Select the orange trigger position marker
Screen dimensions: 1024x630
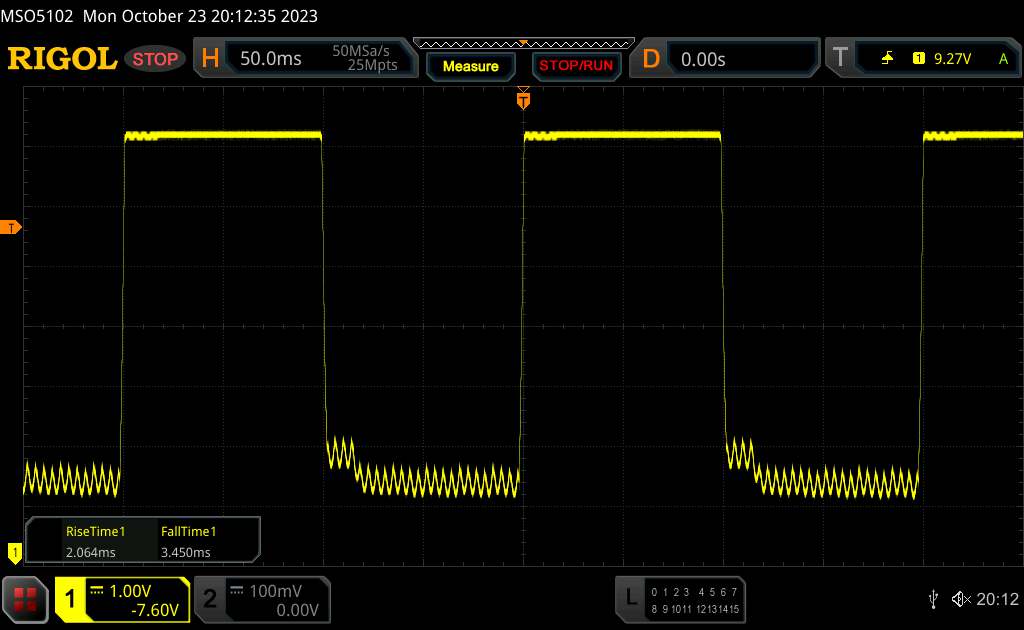(522, 99)
